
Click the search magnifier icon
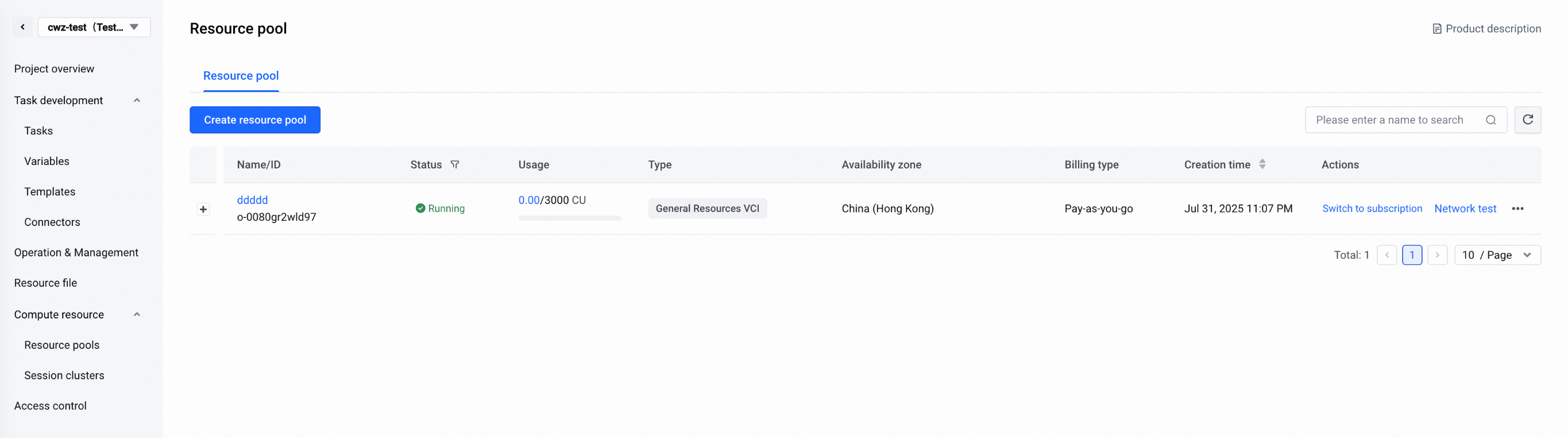(1490, 120)
